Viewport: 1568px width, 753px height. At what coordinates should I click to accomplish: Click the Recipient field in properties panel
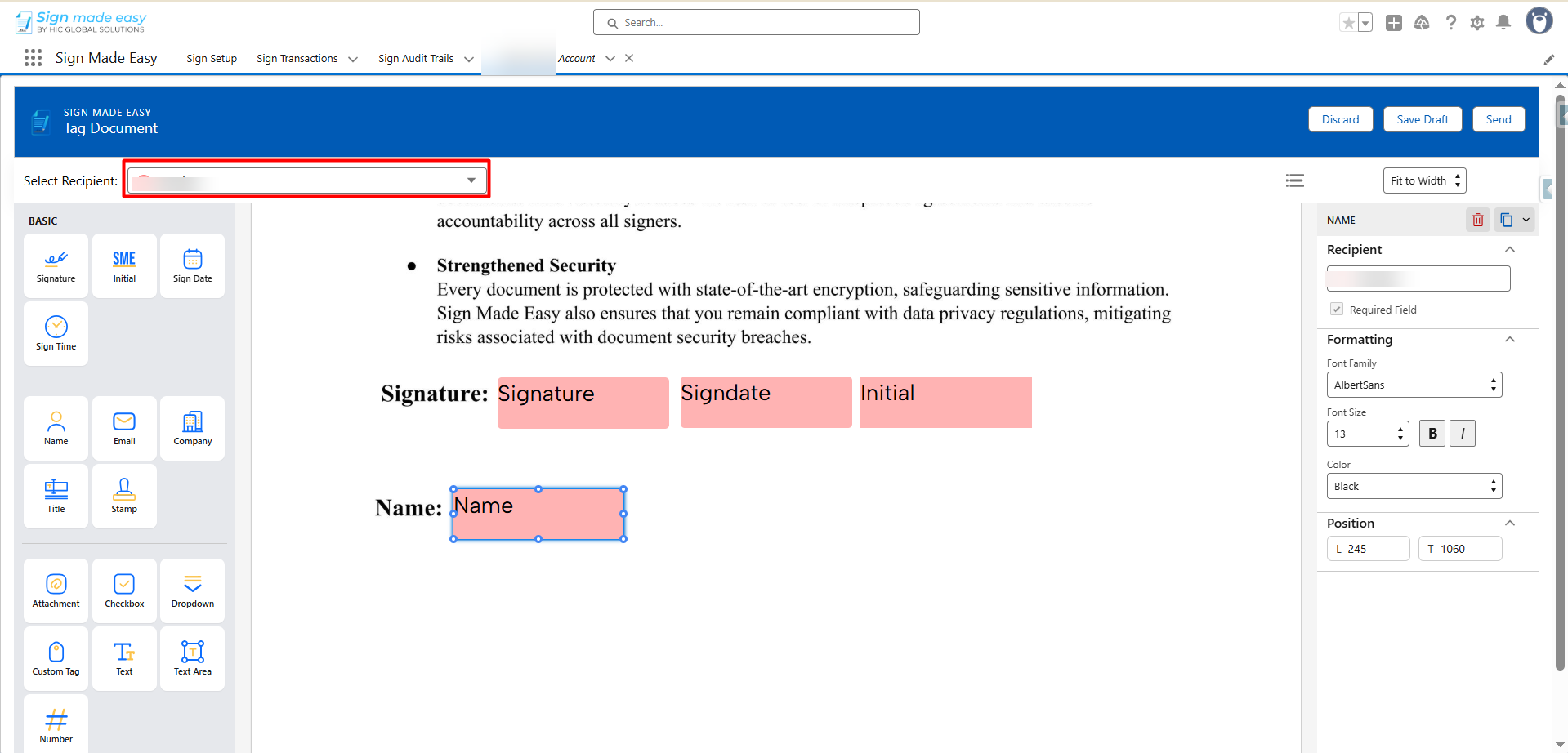pos(1418,278)
